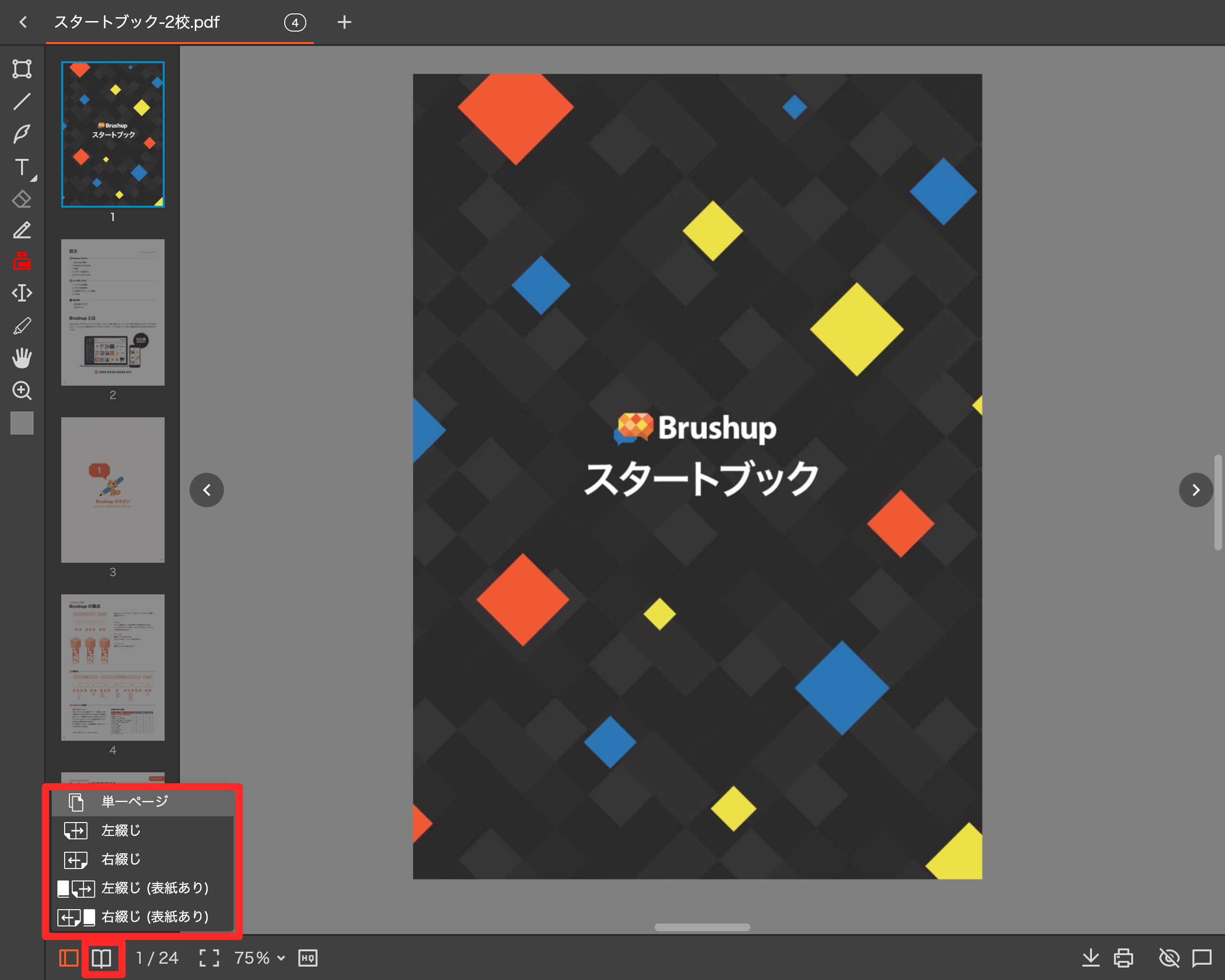Choose 左綴じ (表紙あり) view mode
The image size is (1225, 980).
click(x=143, y=888)
